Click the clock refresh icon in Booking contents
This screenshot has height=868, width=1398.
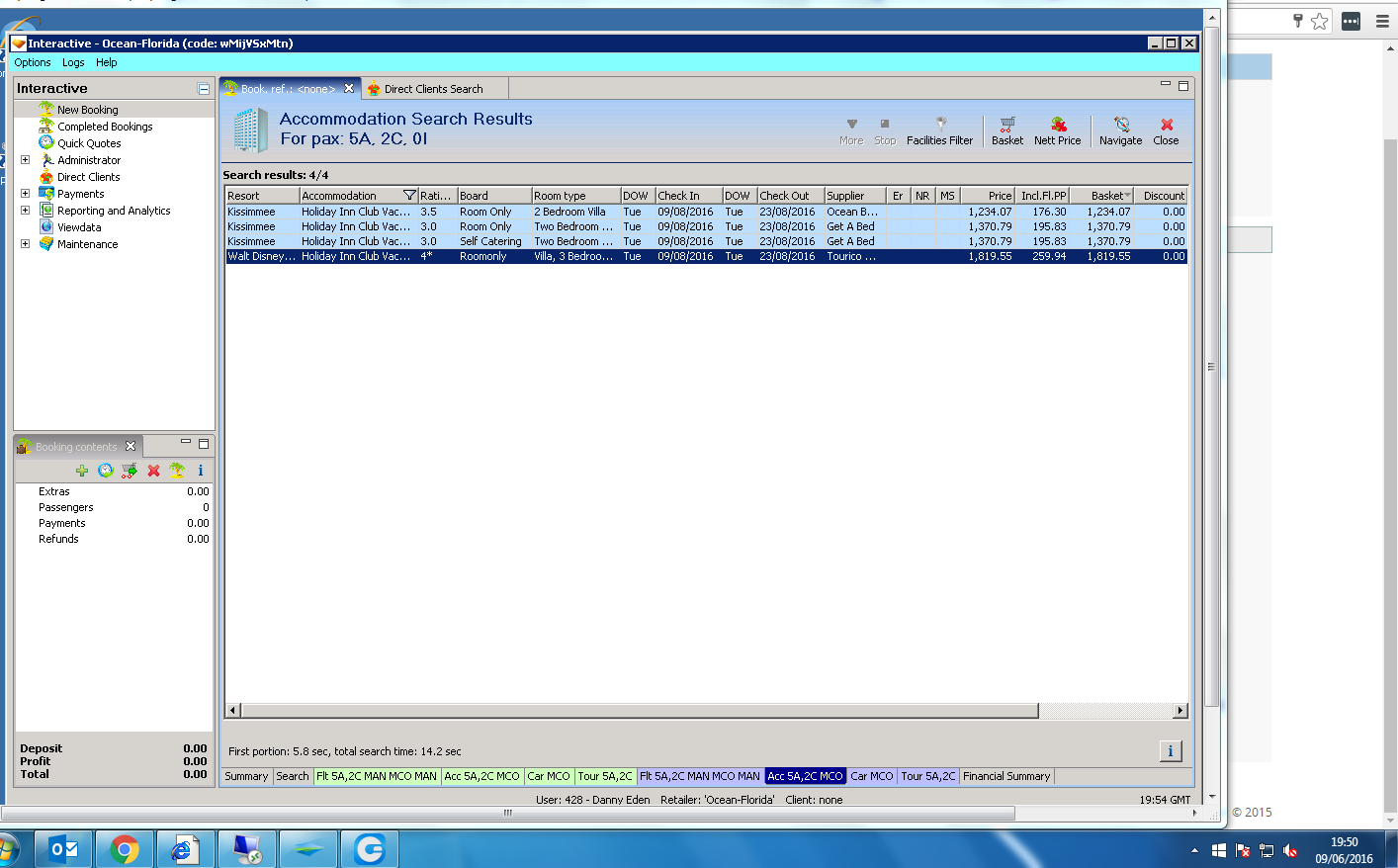[106, 471]
